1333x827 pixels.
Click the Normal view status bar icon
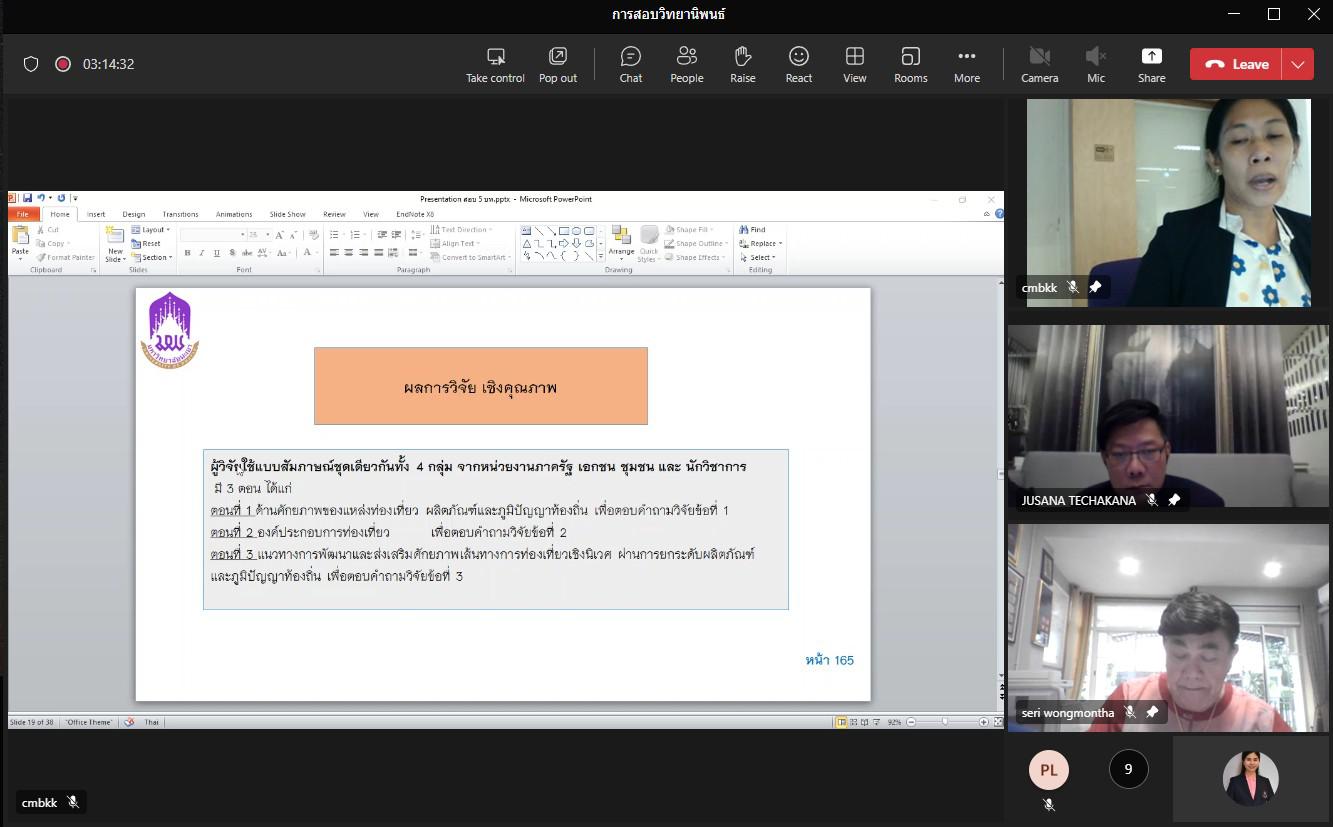pyautogui.click(x=841, y=722)
